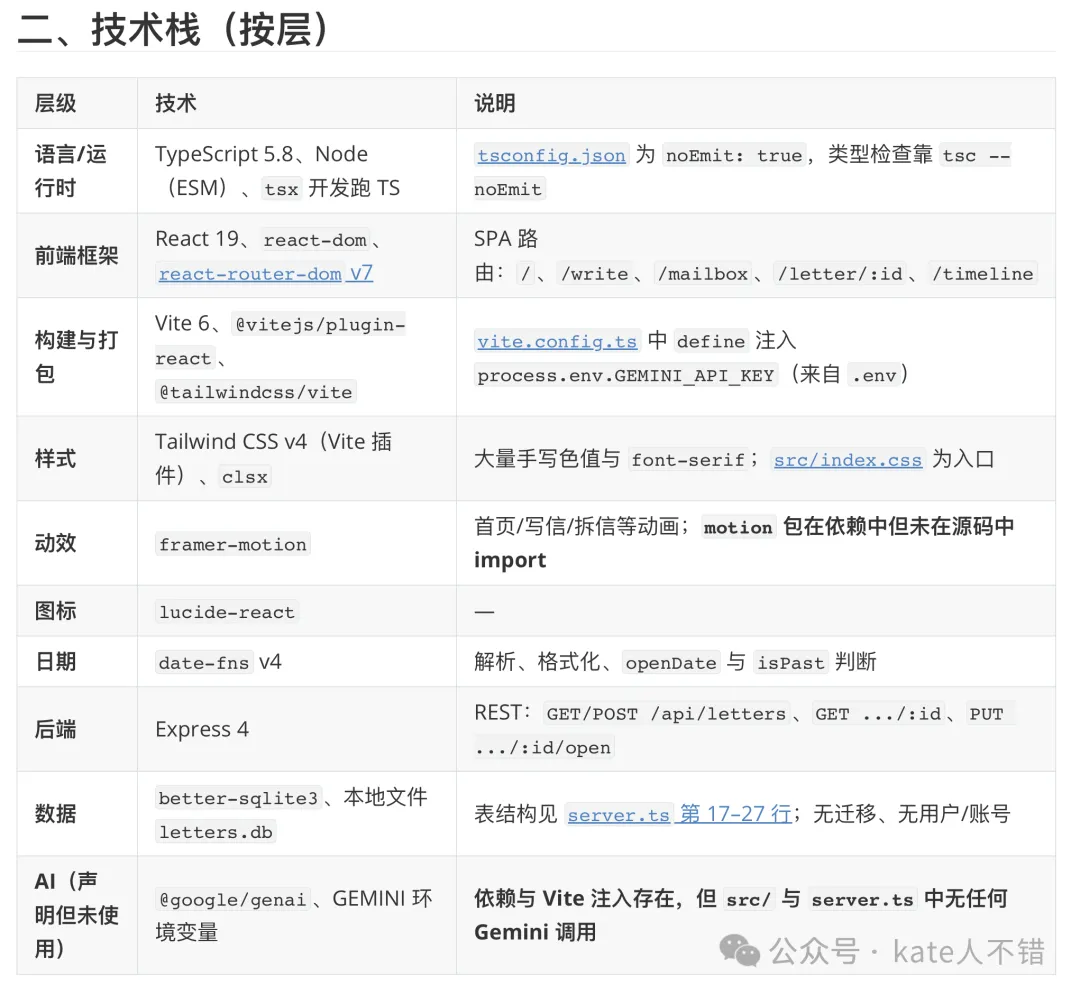Open the src/index.css link

pos(847,460)
